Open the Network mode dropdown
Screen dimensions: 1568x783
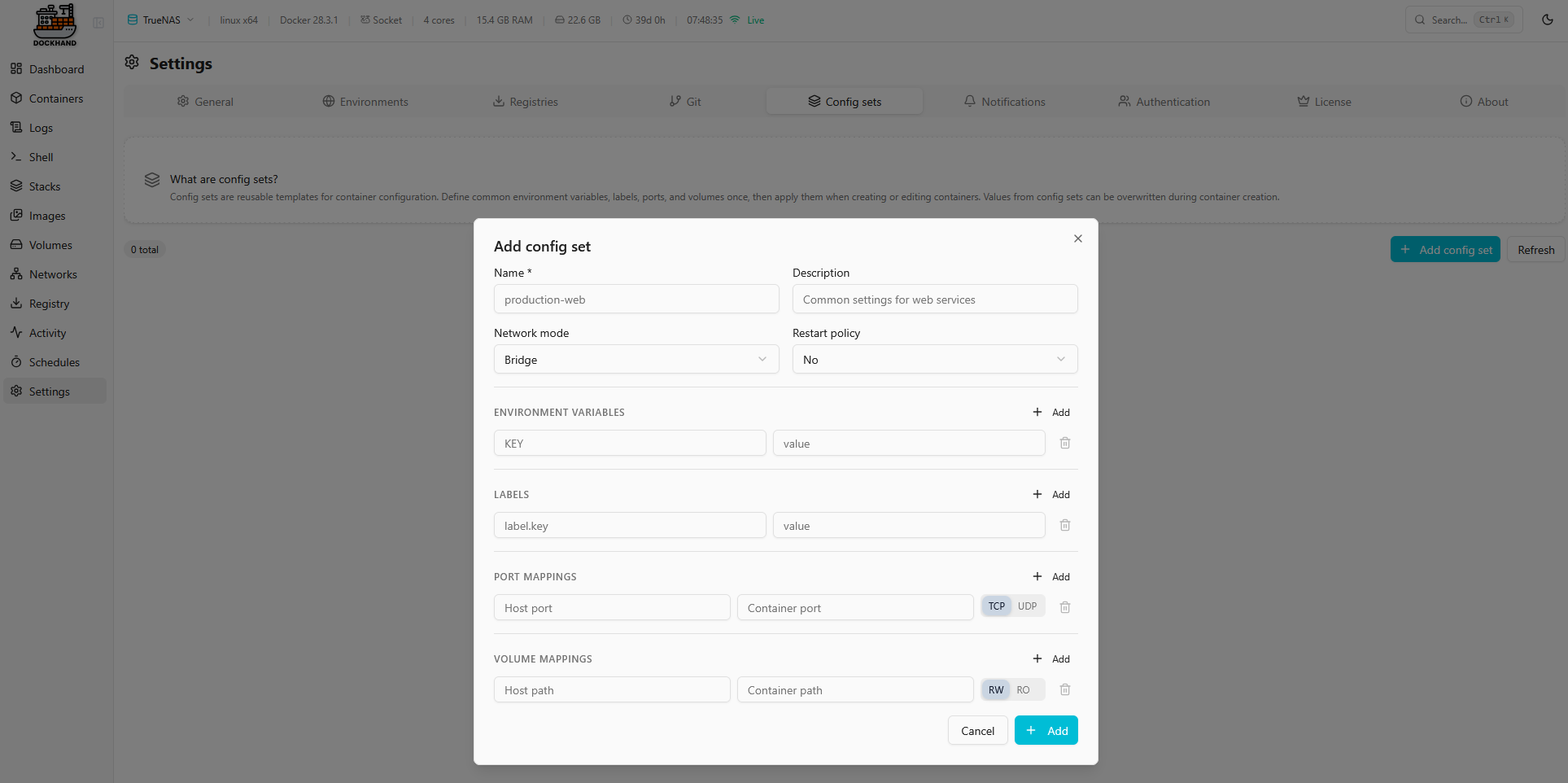click(635, 360)
